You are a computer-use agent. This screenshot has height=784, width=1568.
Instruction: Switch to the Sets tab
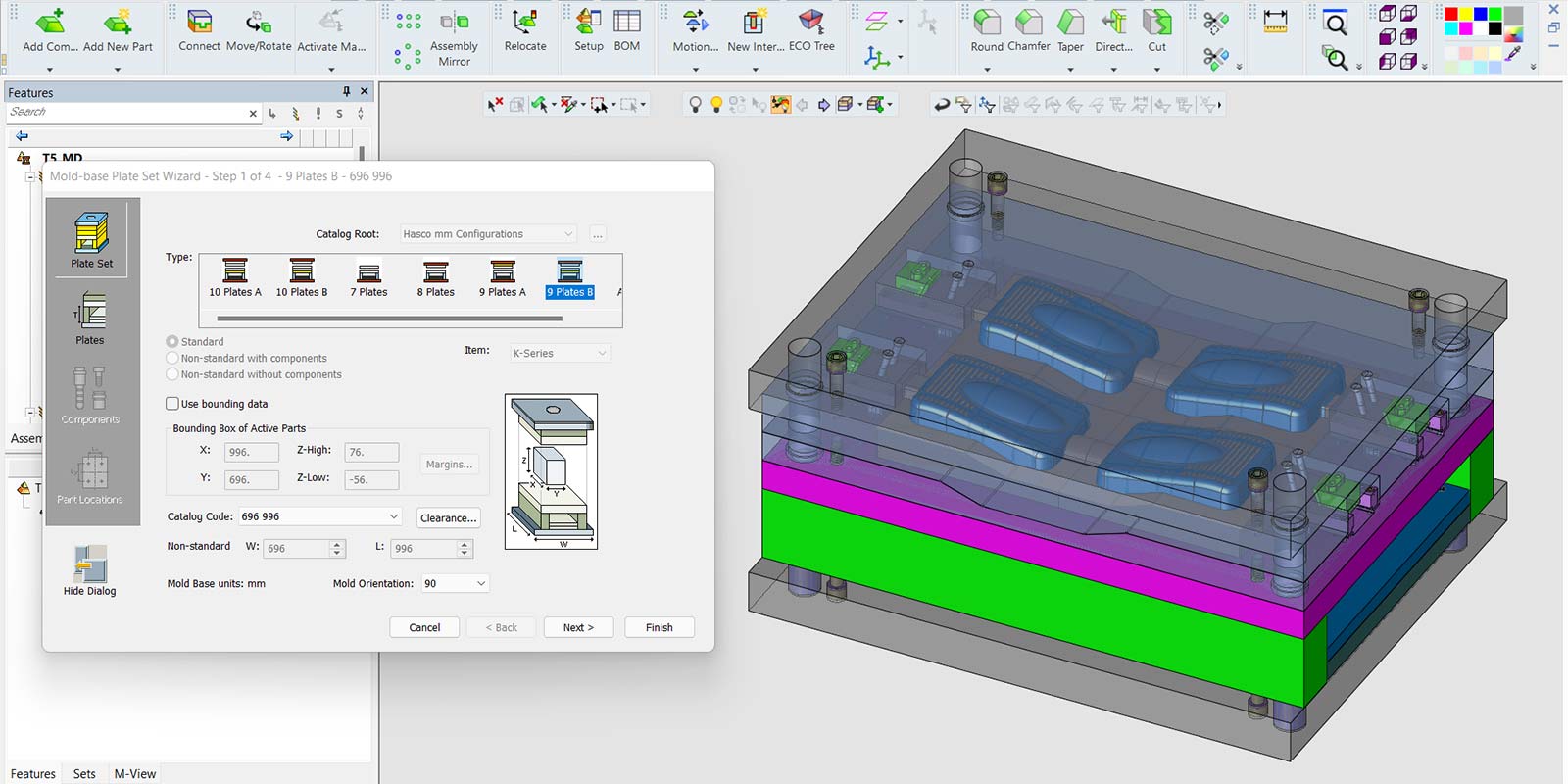(x=84, y=773)
